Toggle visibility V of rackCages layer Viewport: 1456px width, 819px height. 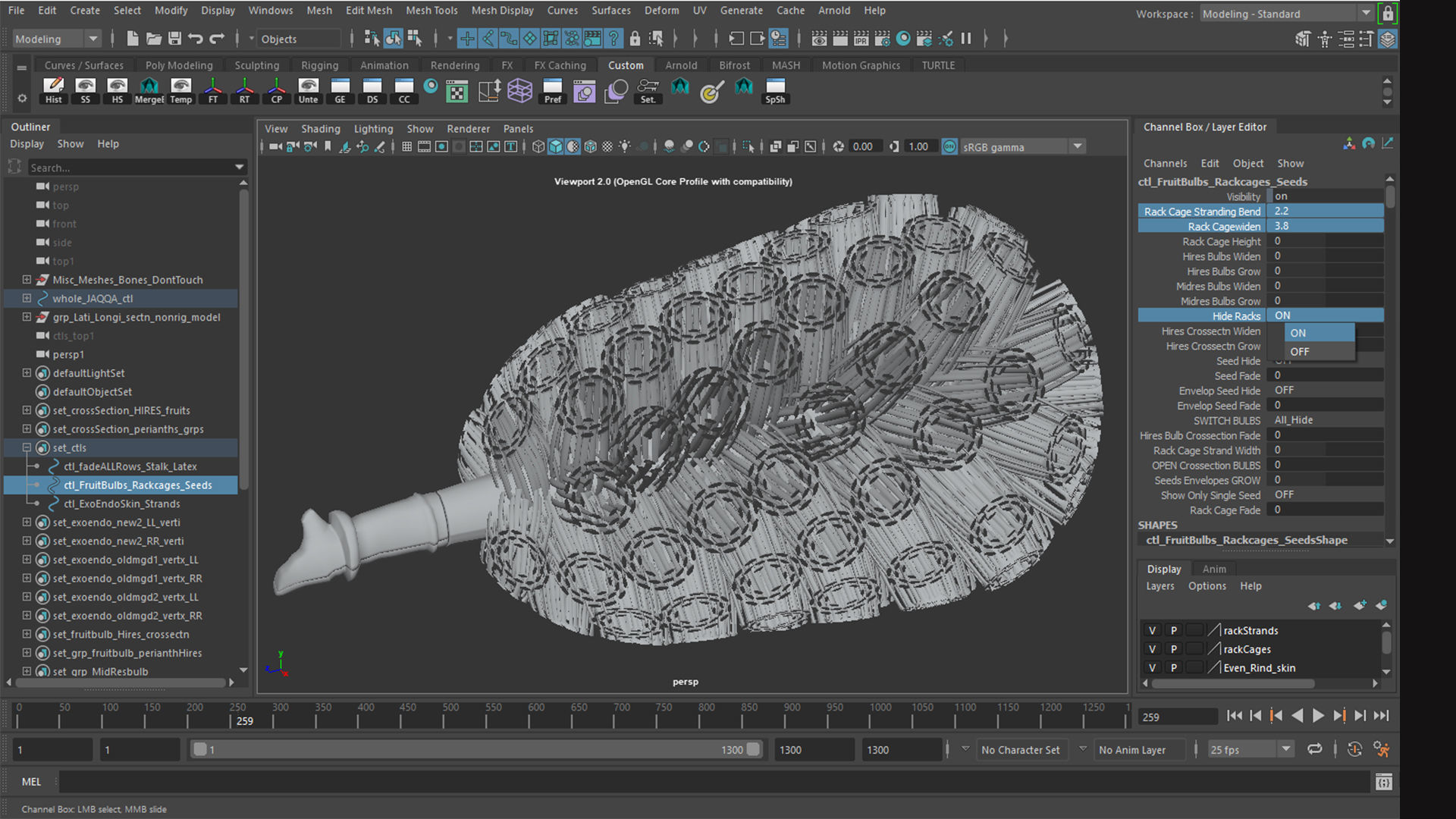pyautogui.click(x=1152, y=649)
